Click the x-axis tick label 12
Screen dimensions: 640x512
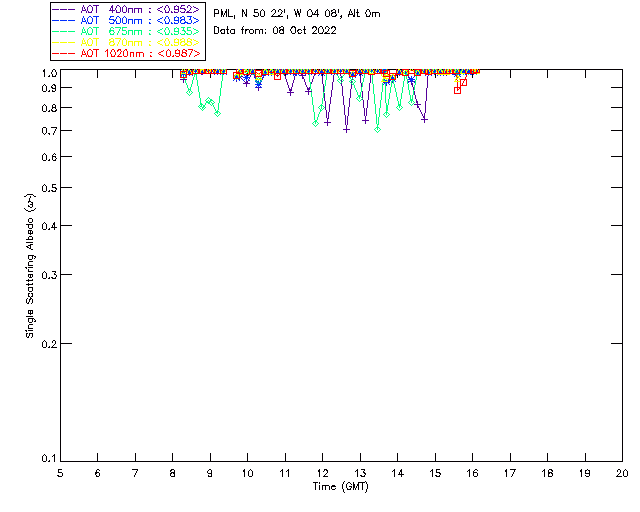322,473
